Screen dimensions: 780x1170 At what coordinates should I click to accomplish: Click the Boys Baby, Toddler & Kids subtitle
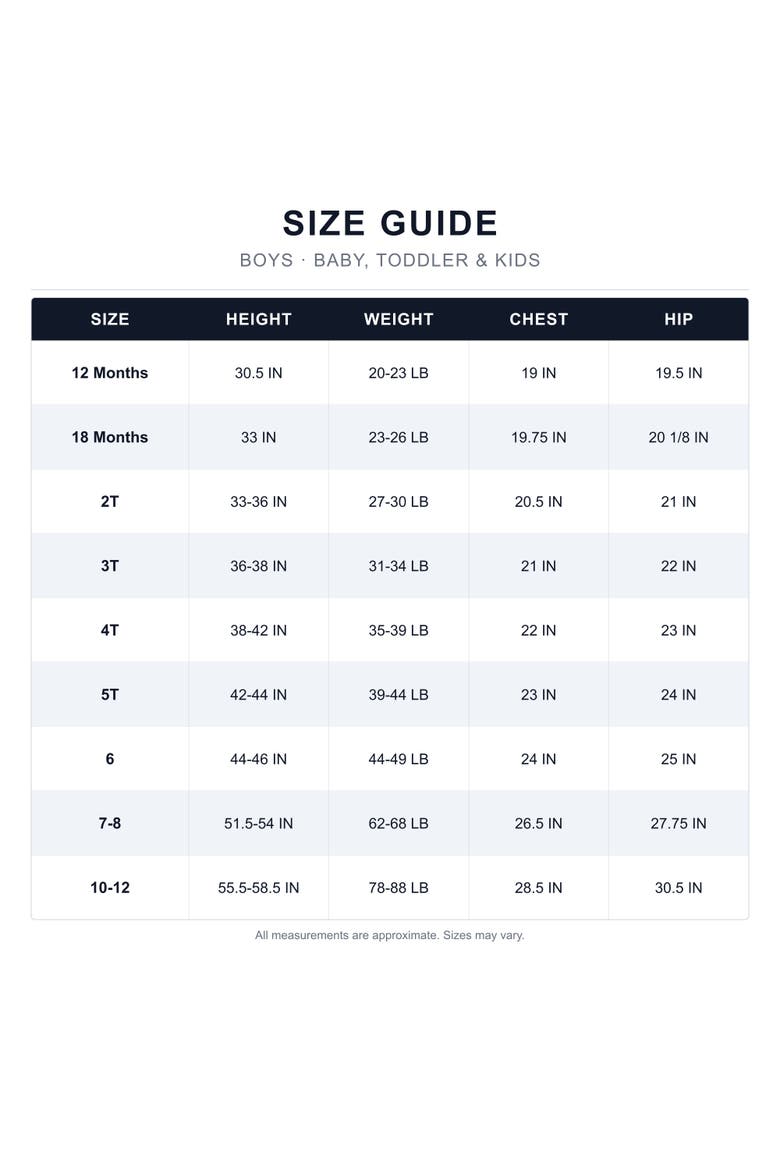[390, 260]
